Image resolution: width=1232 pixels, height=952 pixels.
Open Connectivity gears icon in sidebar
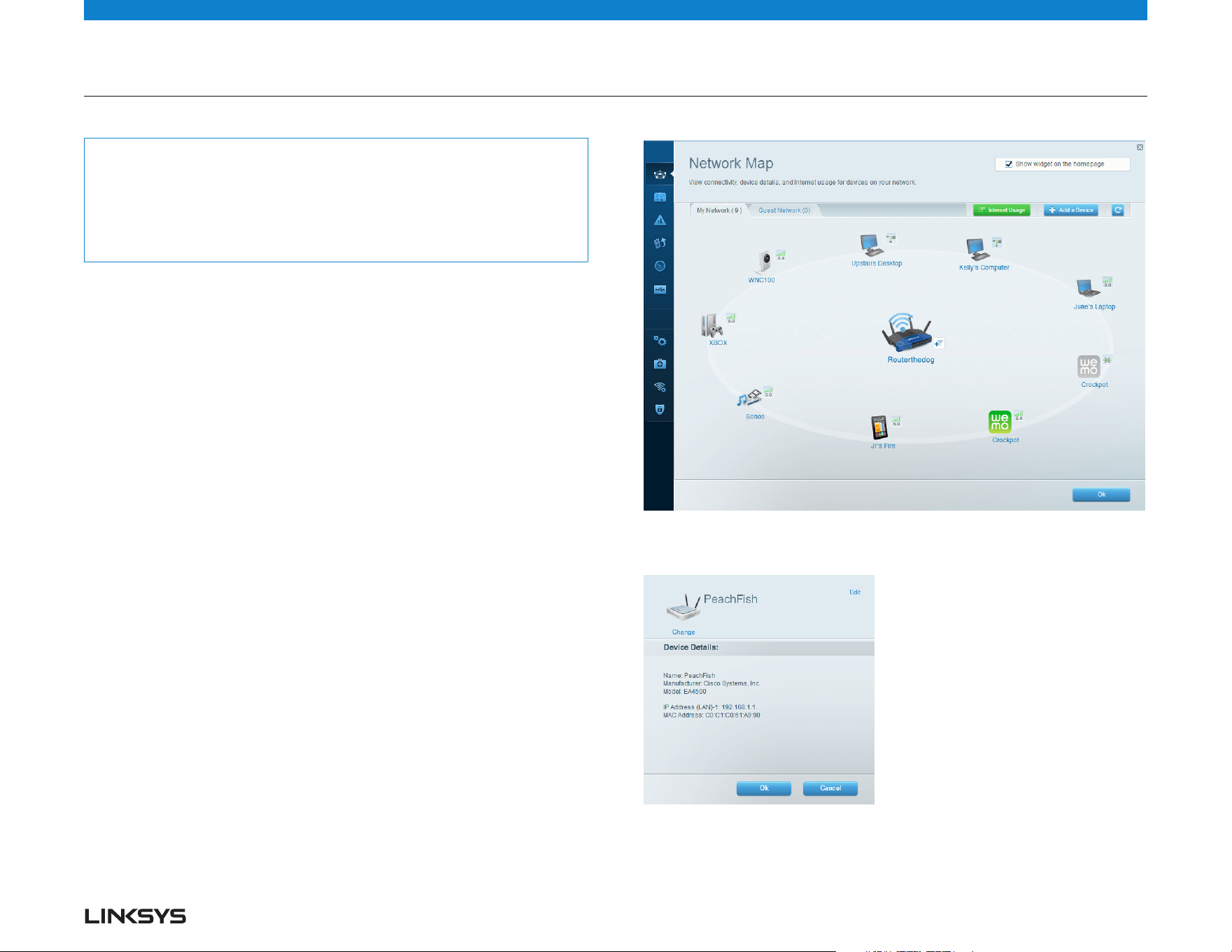660,341
